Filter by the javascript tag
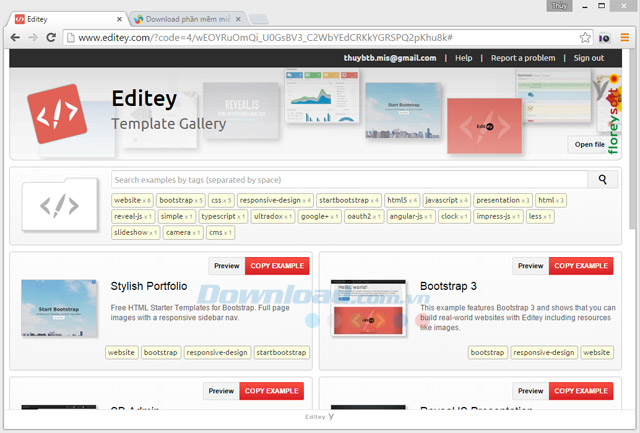640x433 pixels. pyautogui.click(x=447, y=200)
